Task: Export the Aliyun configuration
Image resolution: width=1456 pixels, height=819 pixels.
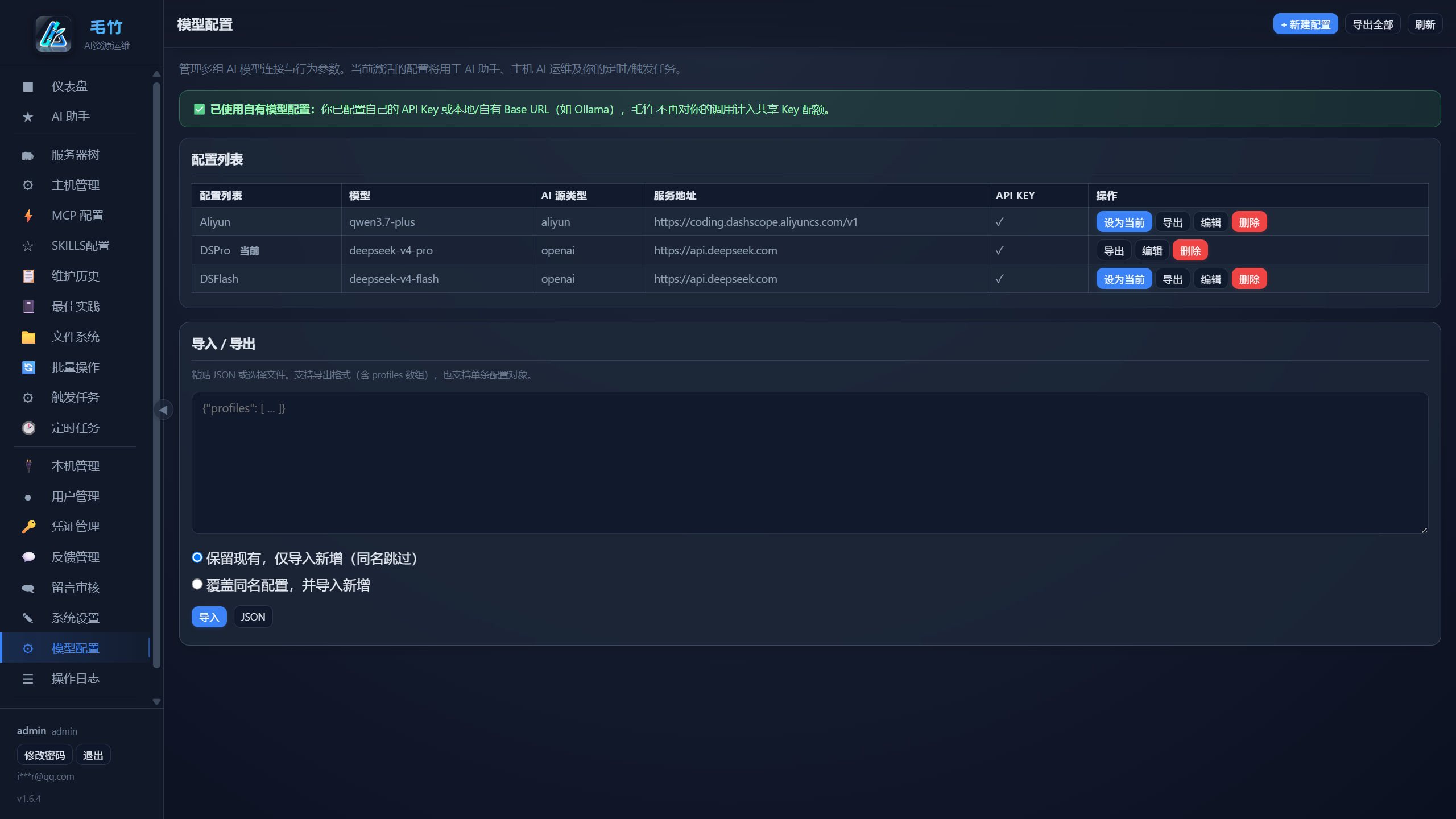Action: (1172, 222)
